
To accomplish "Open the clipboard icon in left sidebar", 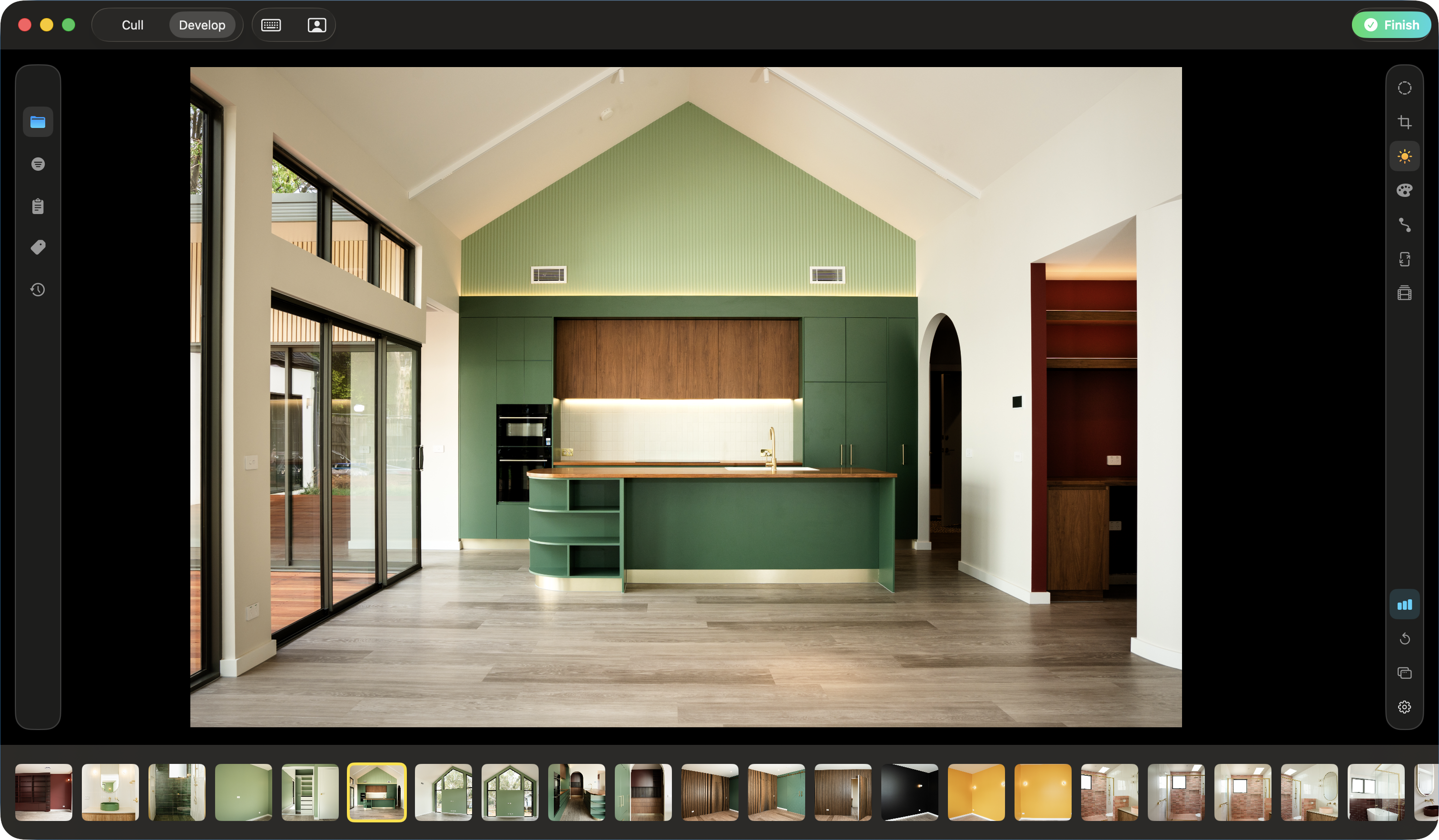I will 38,206.
